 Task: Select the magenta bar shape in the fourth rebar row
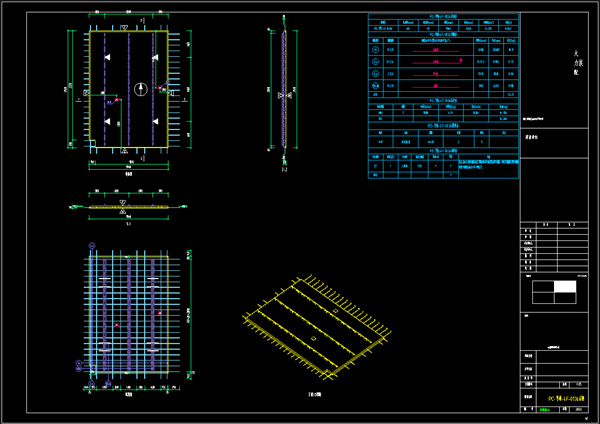coord(435,86)
